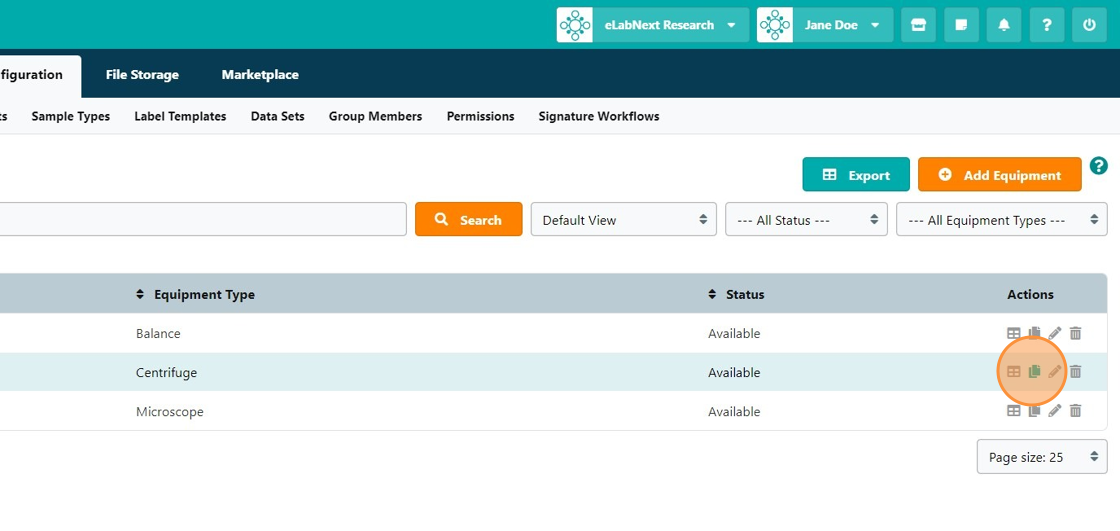The width and height of the screenshot is (1120, 531).
Task: Edit the Centrifuge equipment with pencil icon
Action: click(x=1054, y=372)
